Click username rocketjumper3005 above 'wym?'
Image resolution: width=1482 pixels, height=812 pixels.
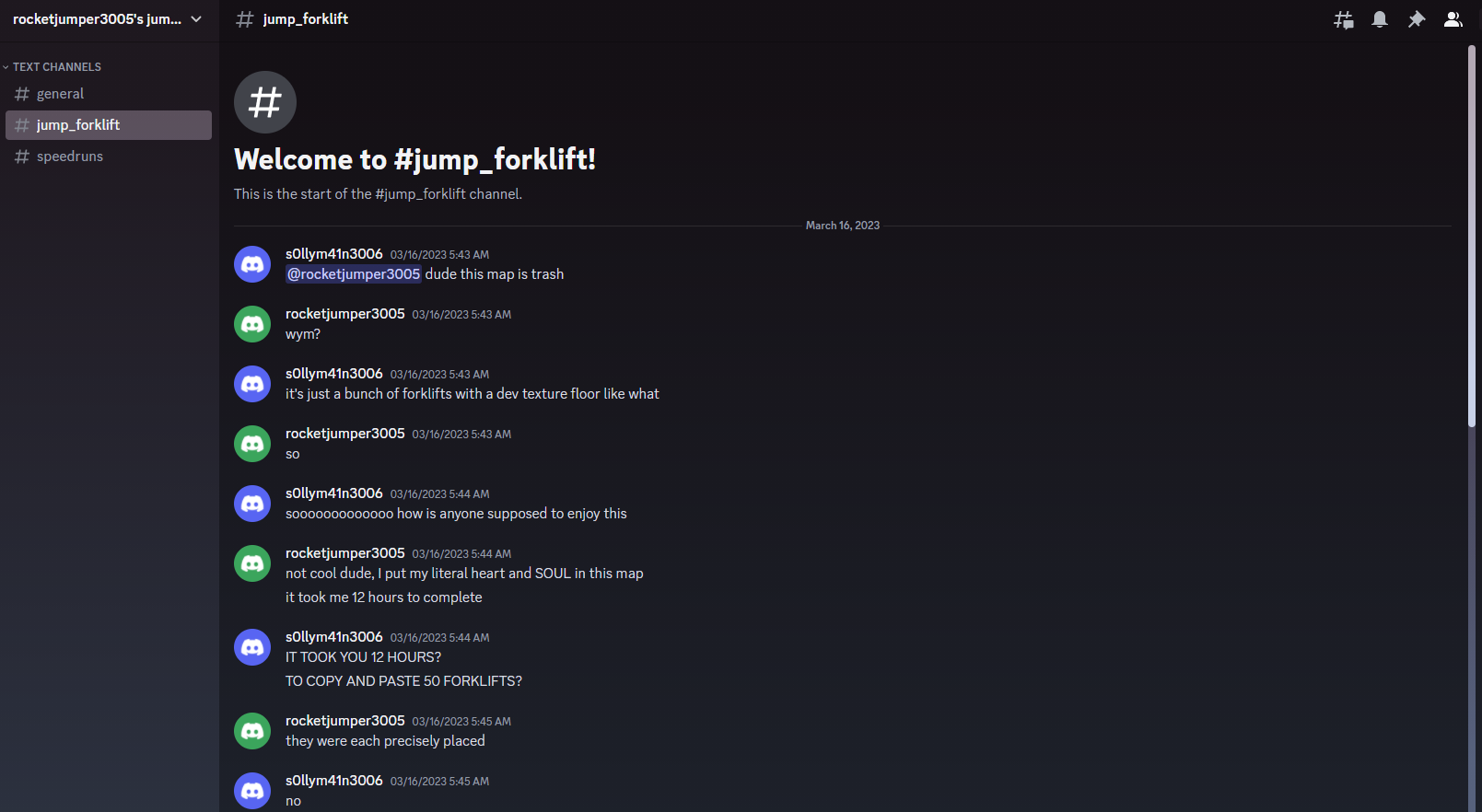click(345, 314)
